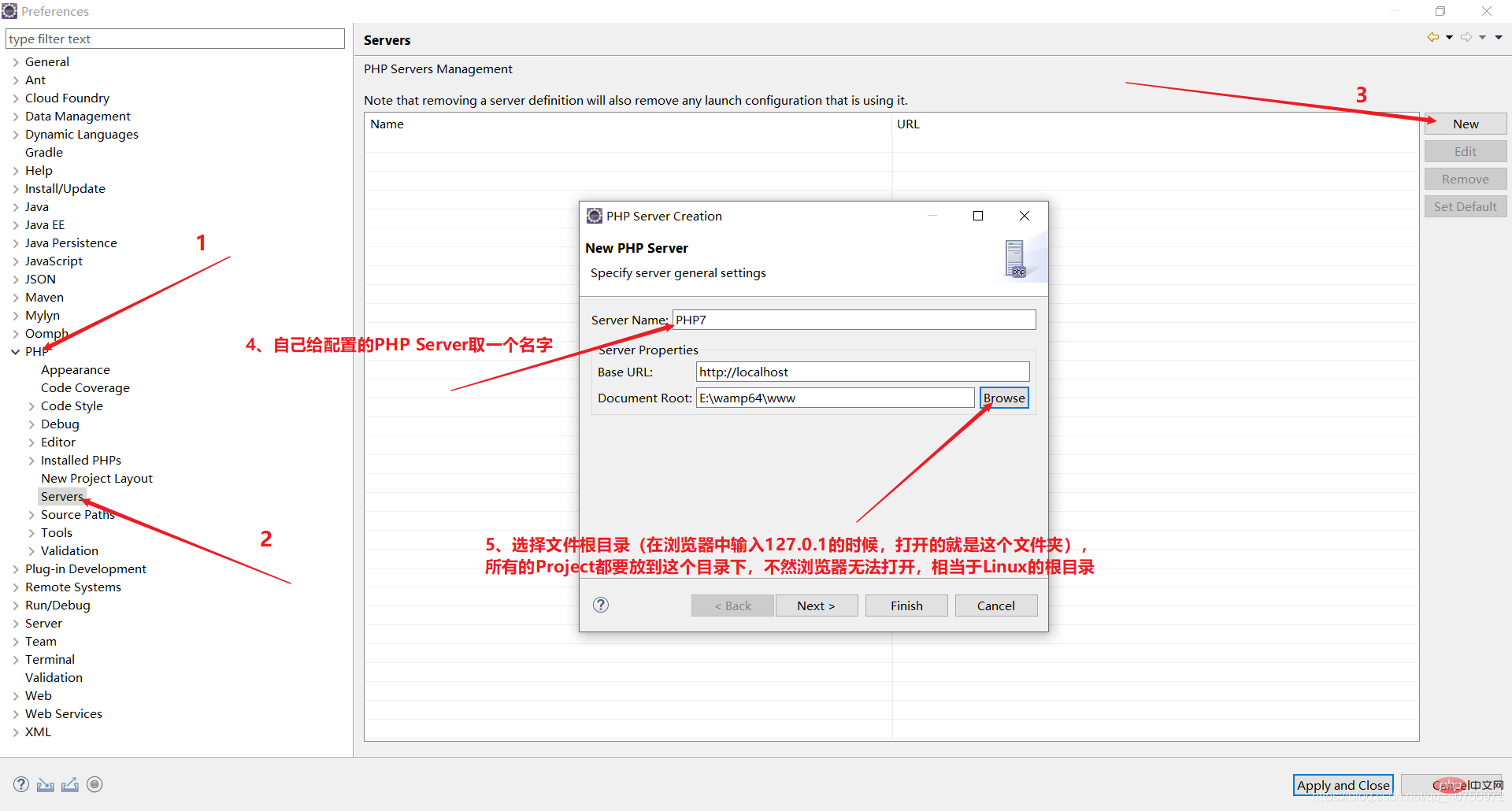Select Tools under PHP
Viewport: 1512px width, 811px height.
point(57,532)
